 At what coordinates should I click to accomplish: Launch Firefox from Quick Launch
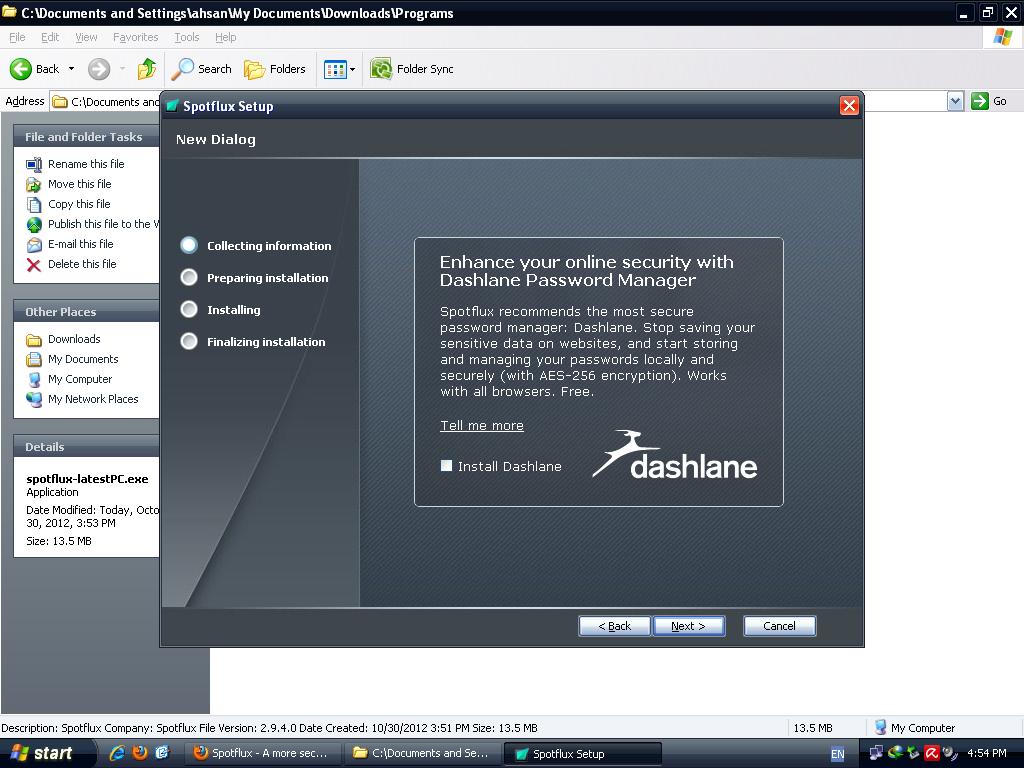pos(140,753)
